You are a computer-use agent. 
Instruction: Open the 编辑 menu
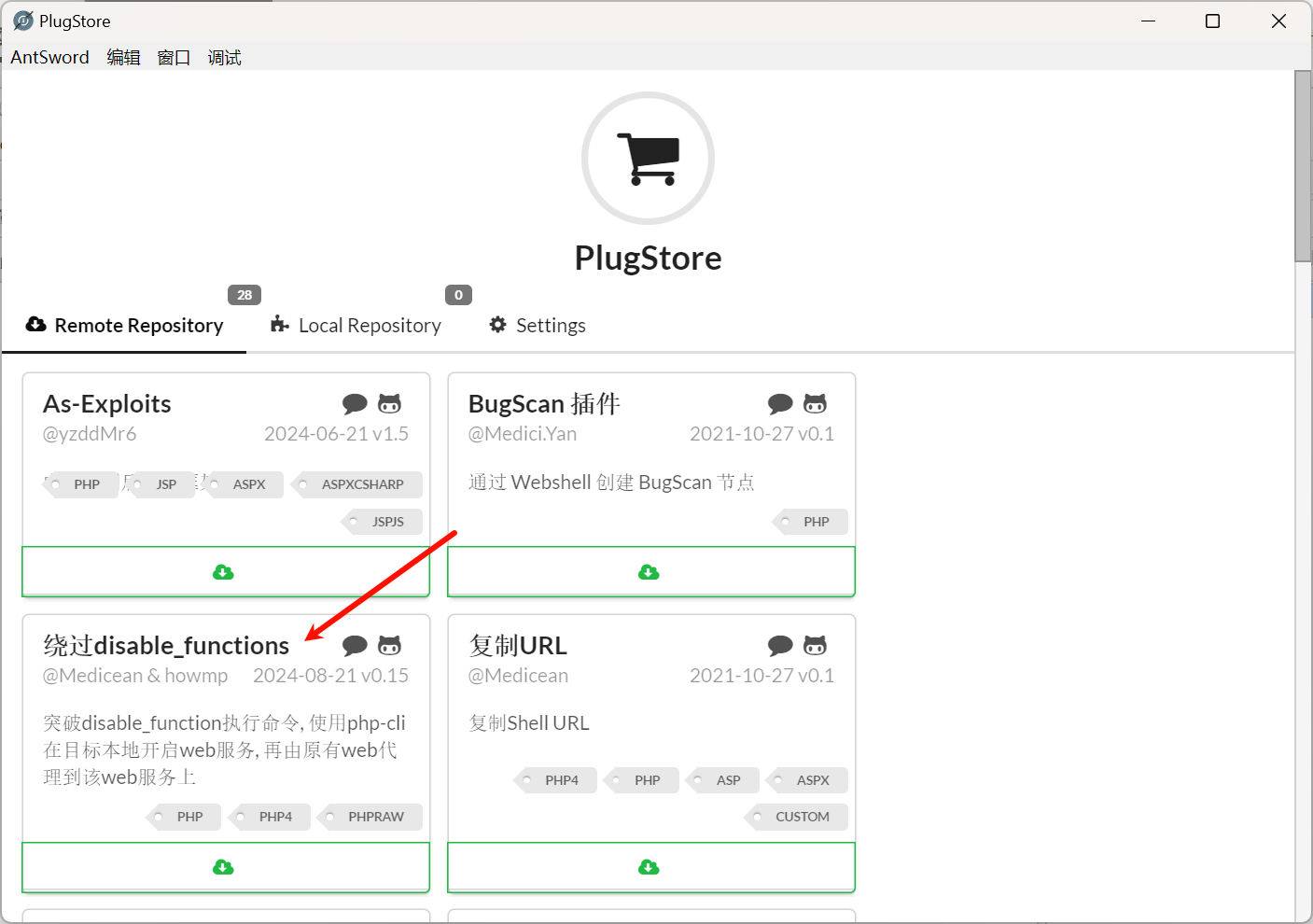click(123, 58)
